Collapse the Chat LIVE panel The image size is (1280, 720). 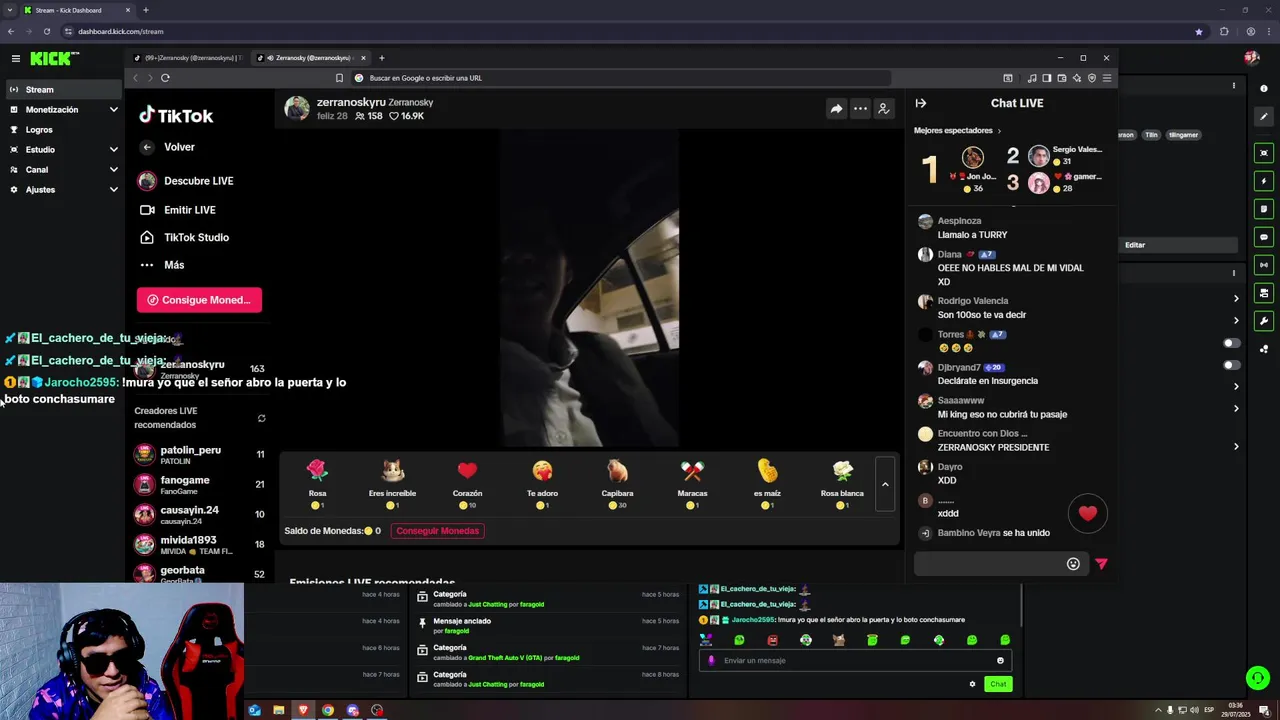point(921,103)
